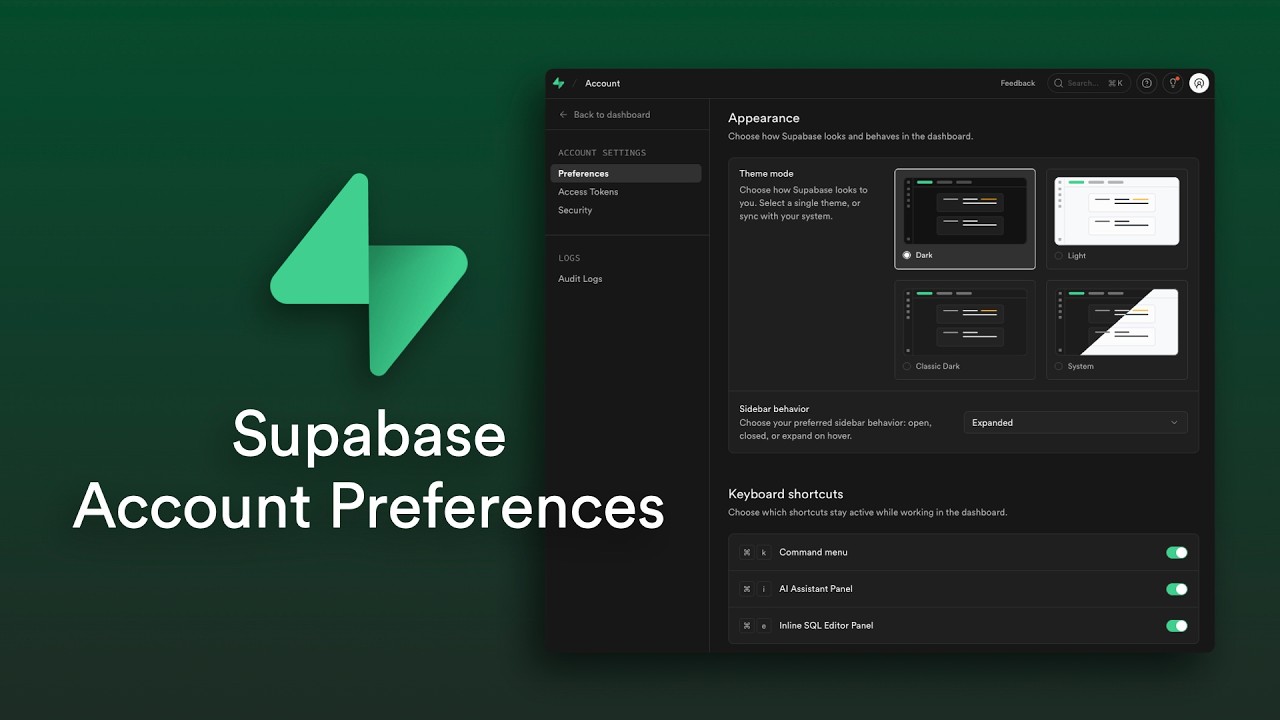Click the Light theme preview thumbnail
This screenshot has height=720, width=1280.
(x=1117, y=211)
